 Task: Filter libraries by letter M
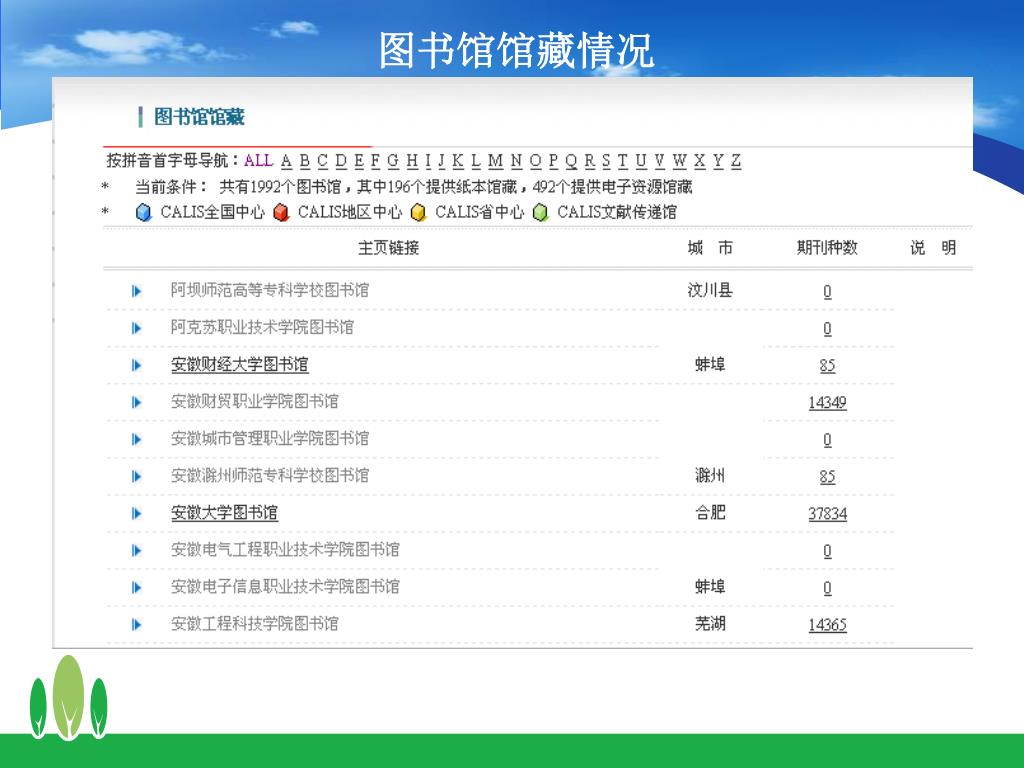click(496, 161)
